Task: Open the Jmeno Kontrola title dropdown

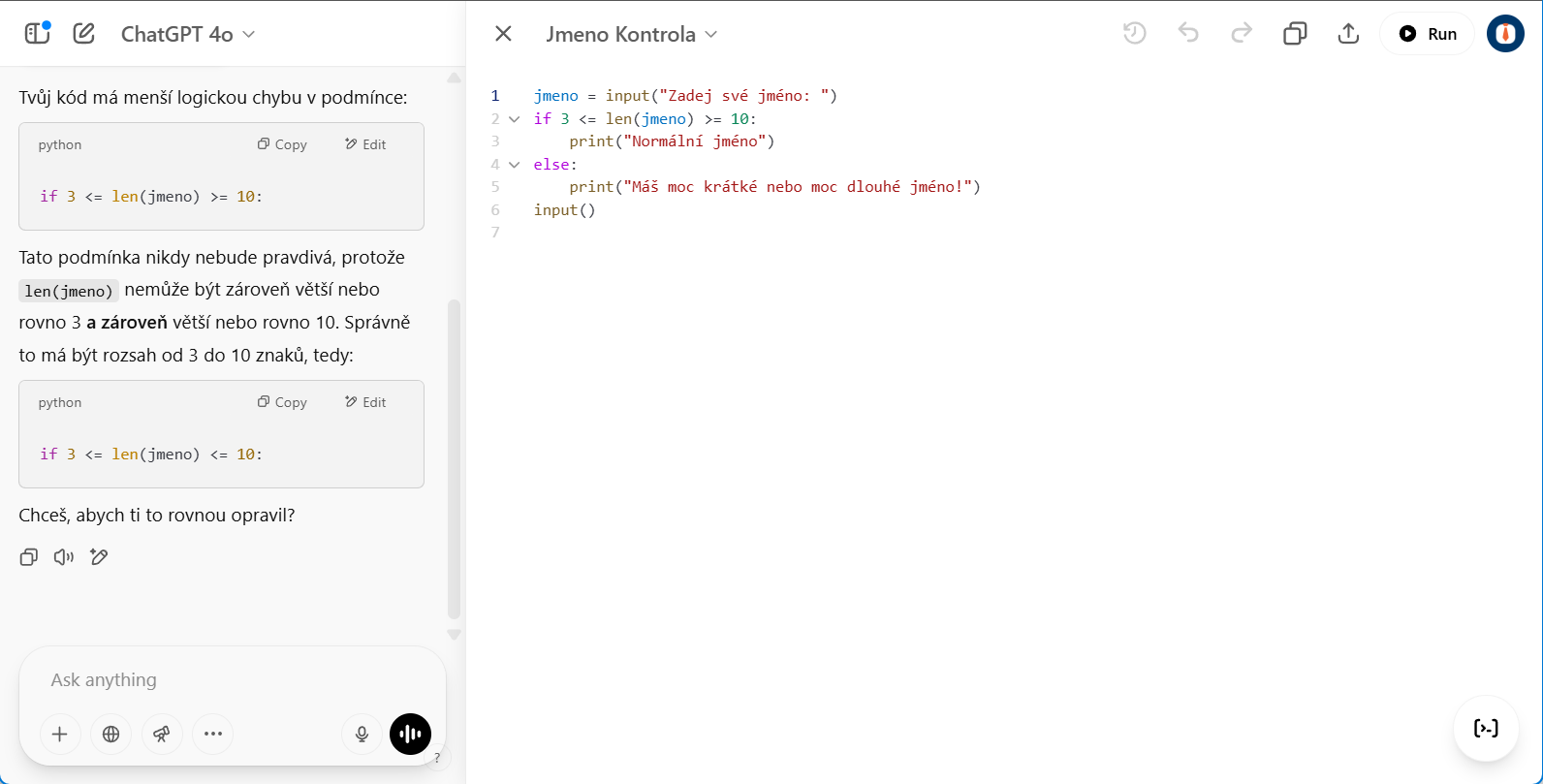Action: point(632,34)
